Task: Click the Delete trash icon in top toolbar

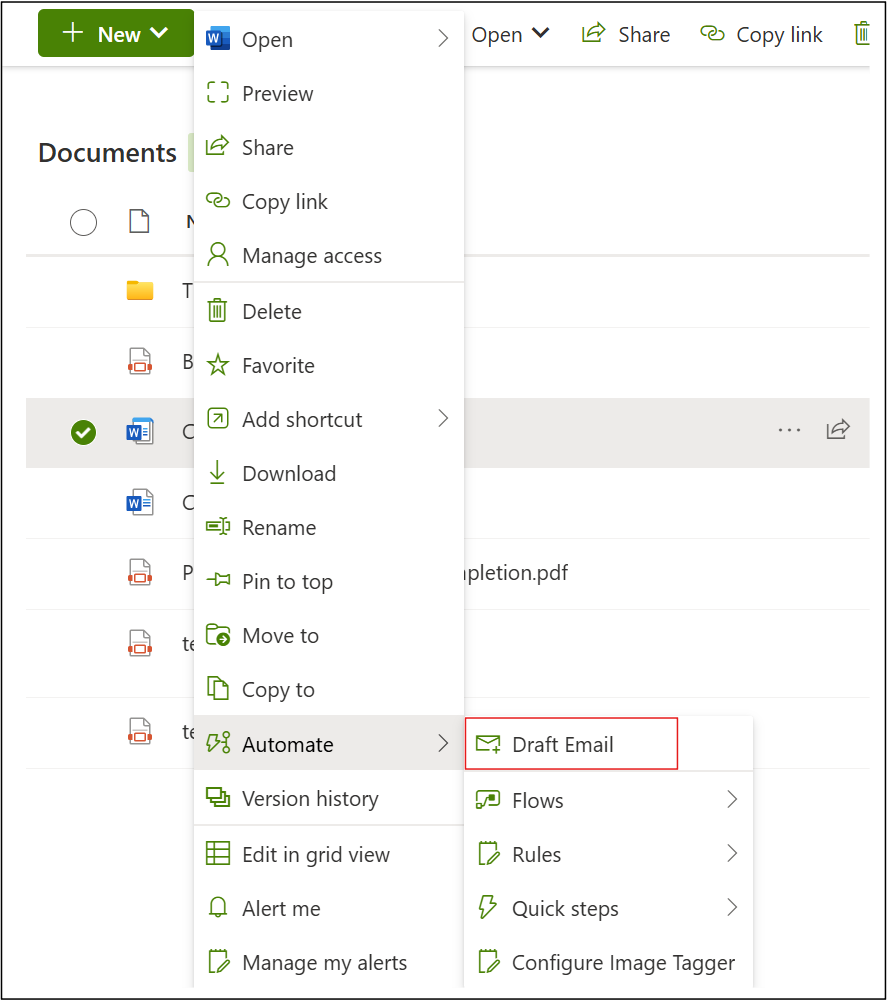Action: tap(862, 33)
